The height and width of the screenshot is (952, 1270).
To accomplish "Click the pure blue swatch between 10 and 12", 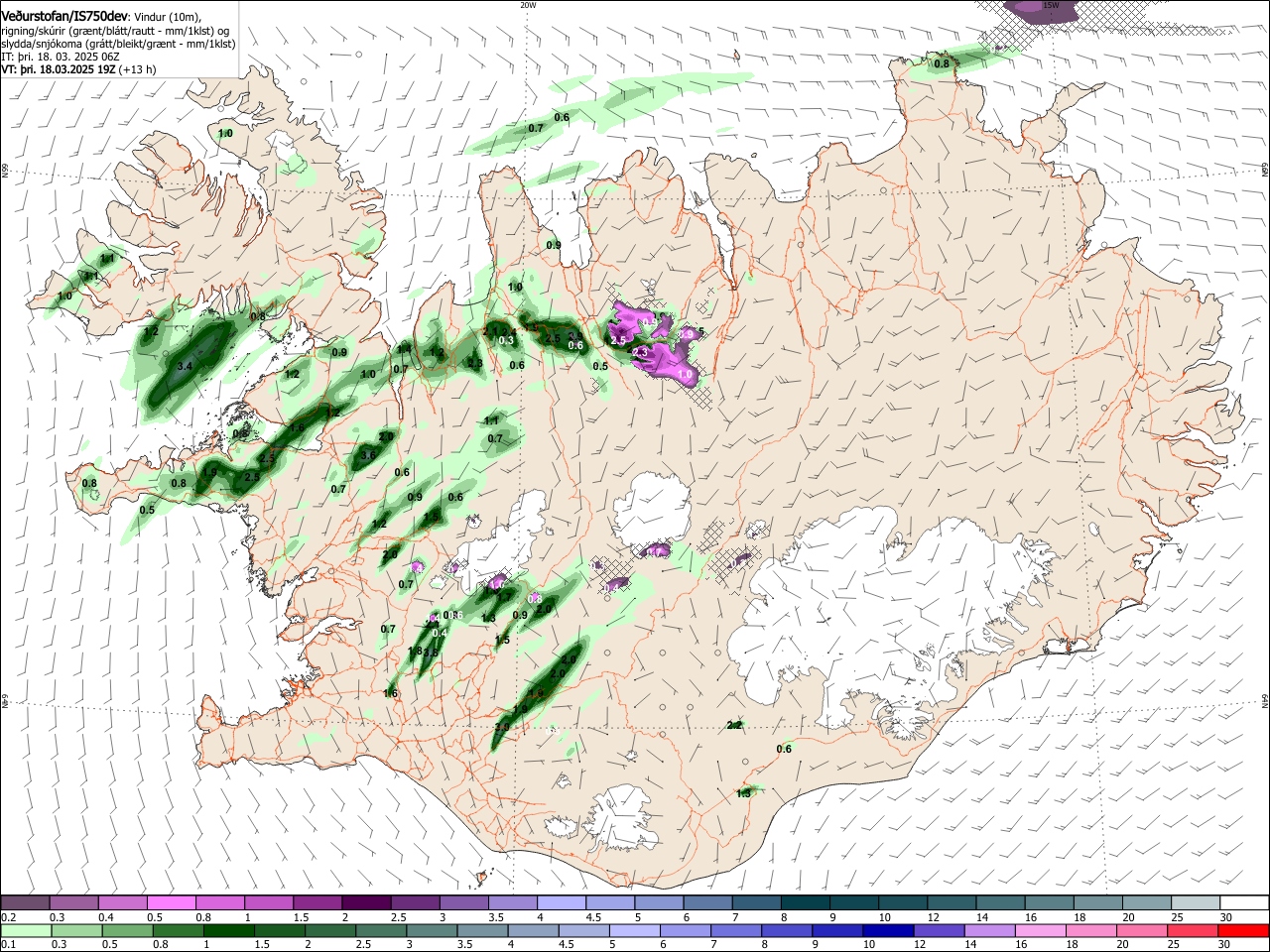I will click(x=886, y=931).
